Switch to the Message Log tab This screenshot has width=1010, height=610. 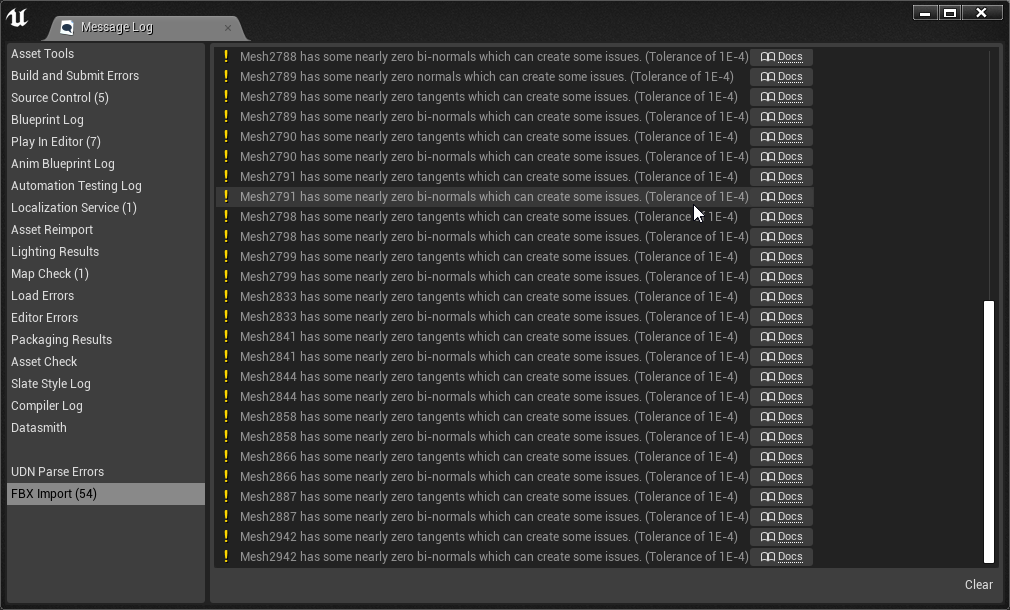(x=115, y=28)
